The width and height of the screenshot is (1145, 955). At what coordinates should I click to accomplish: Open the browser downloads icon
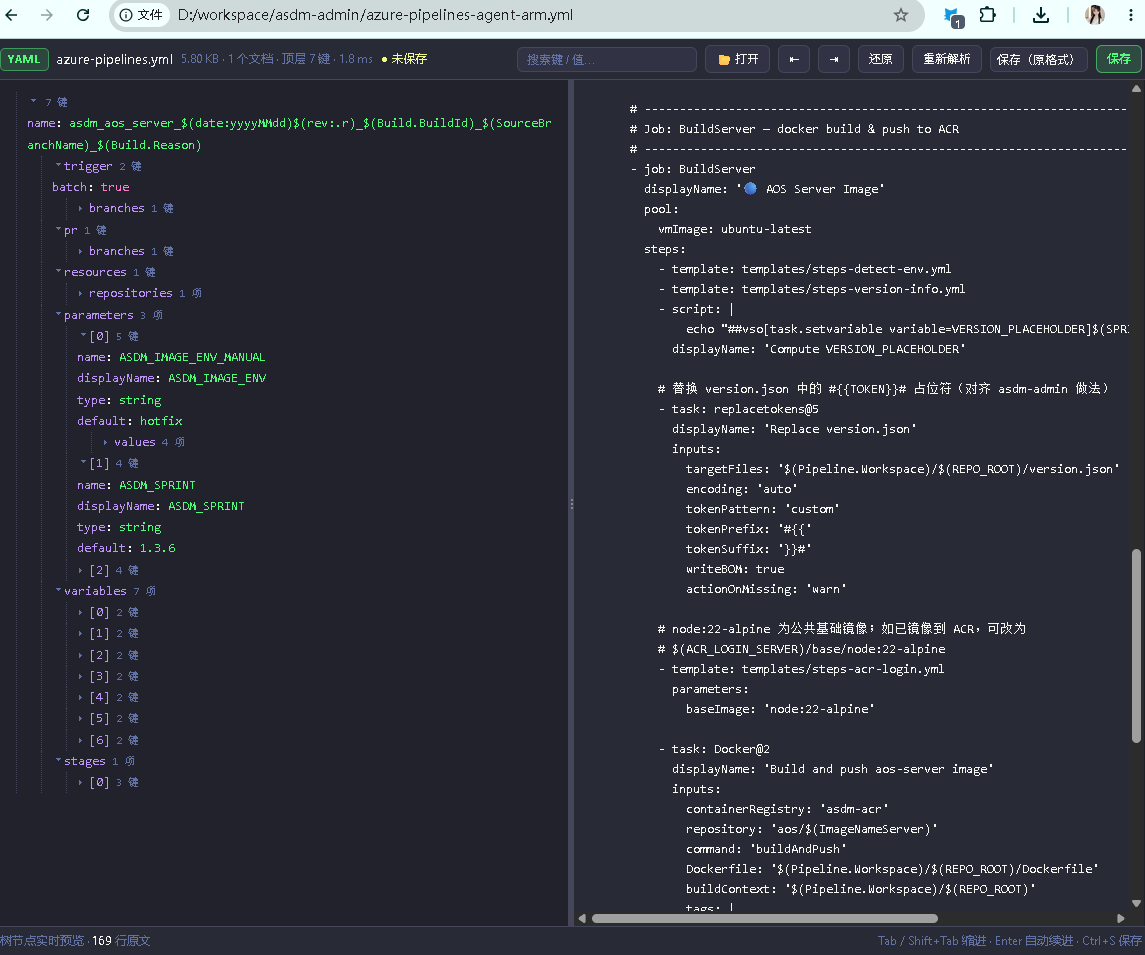[x=1041, y=15]
